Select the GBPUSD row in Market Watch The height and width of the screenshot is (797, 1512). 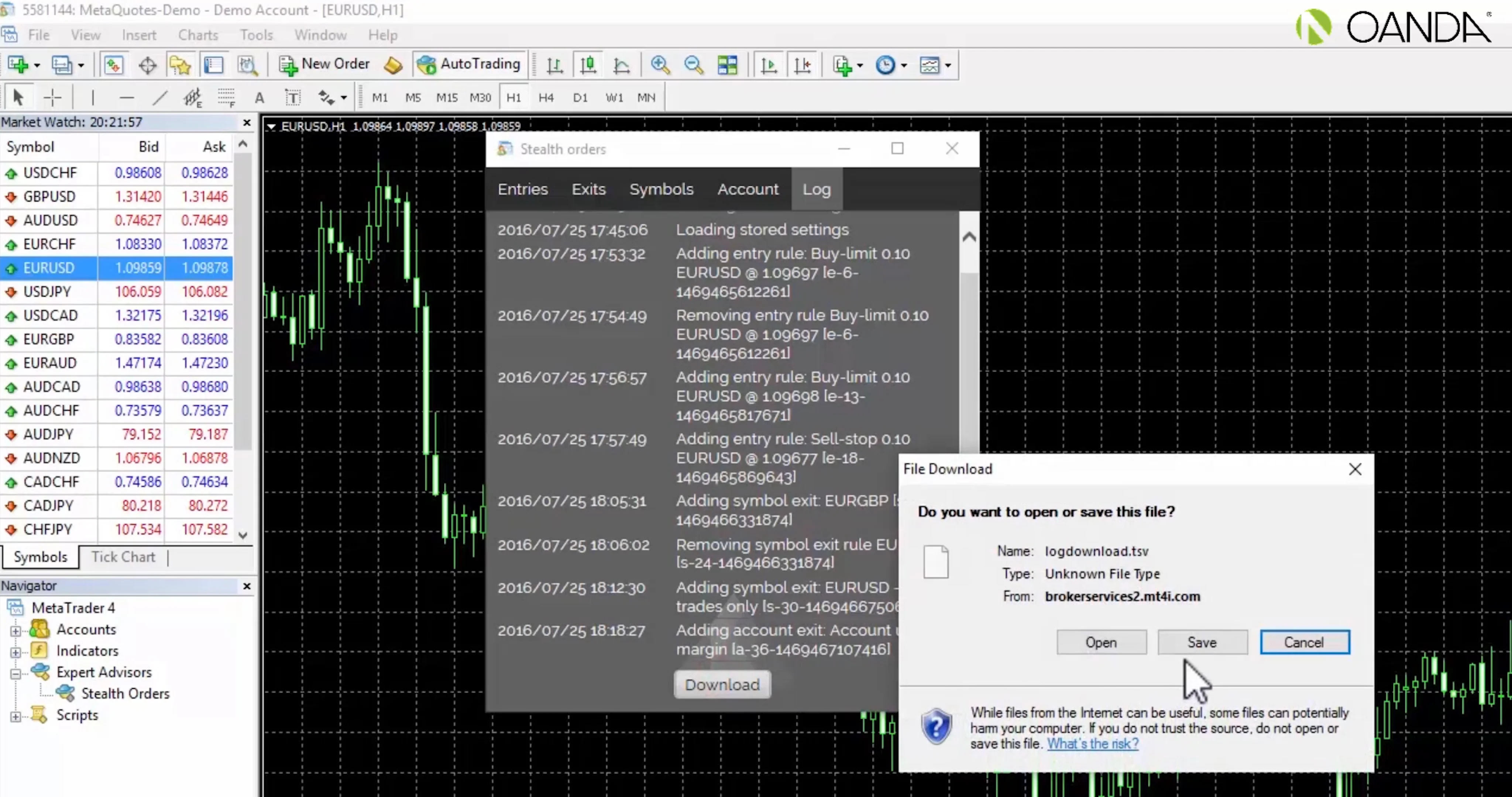(50, 197)
